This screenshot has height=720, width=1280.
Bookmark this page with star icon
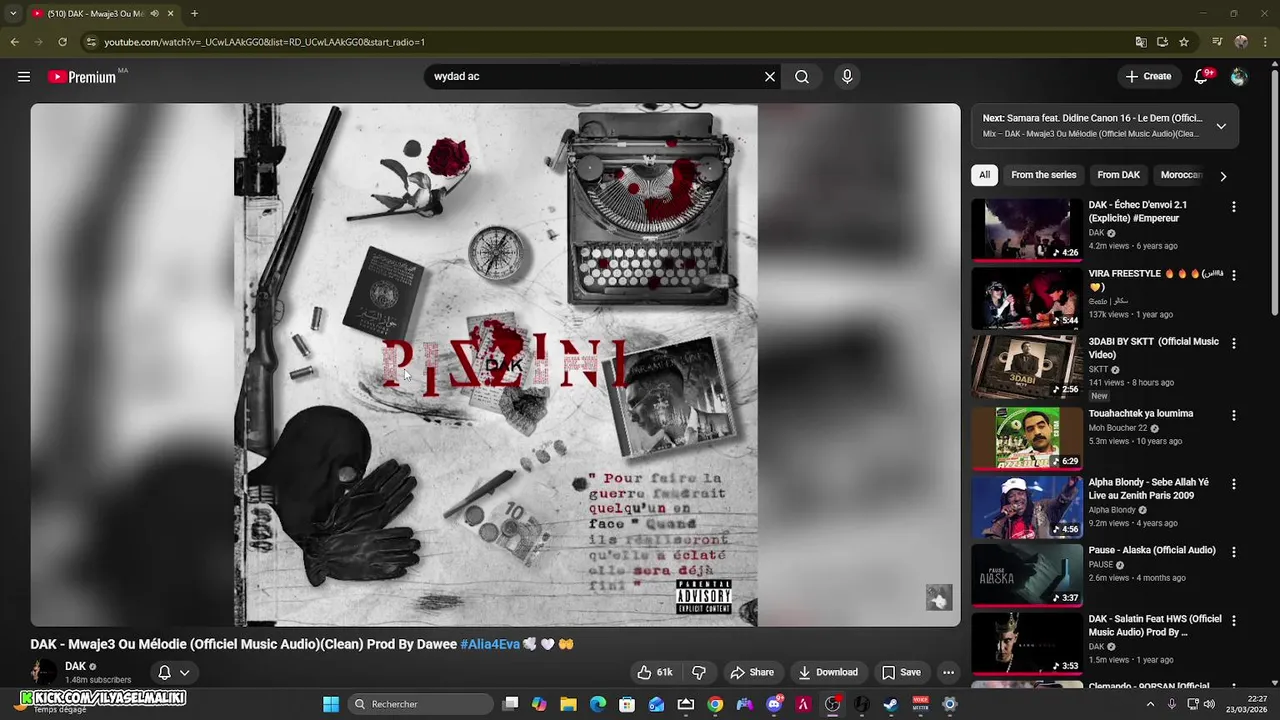[x=1184, y=42]
